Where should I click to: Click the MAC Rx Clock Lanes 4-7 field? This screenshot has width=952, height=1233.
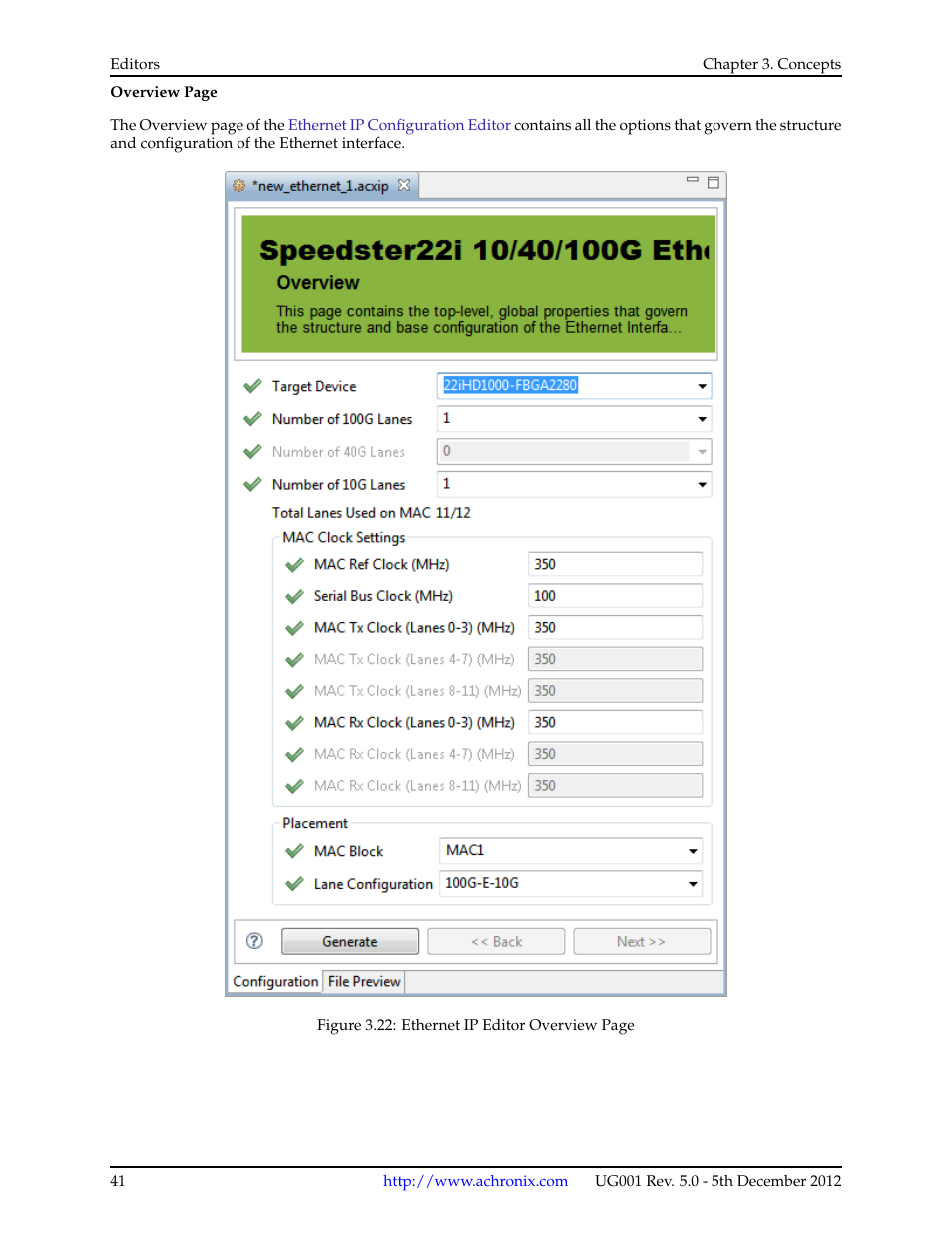[615, 754]
